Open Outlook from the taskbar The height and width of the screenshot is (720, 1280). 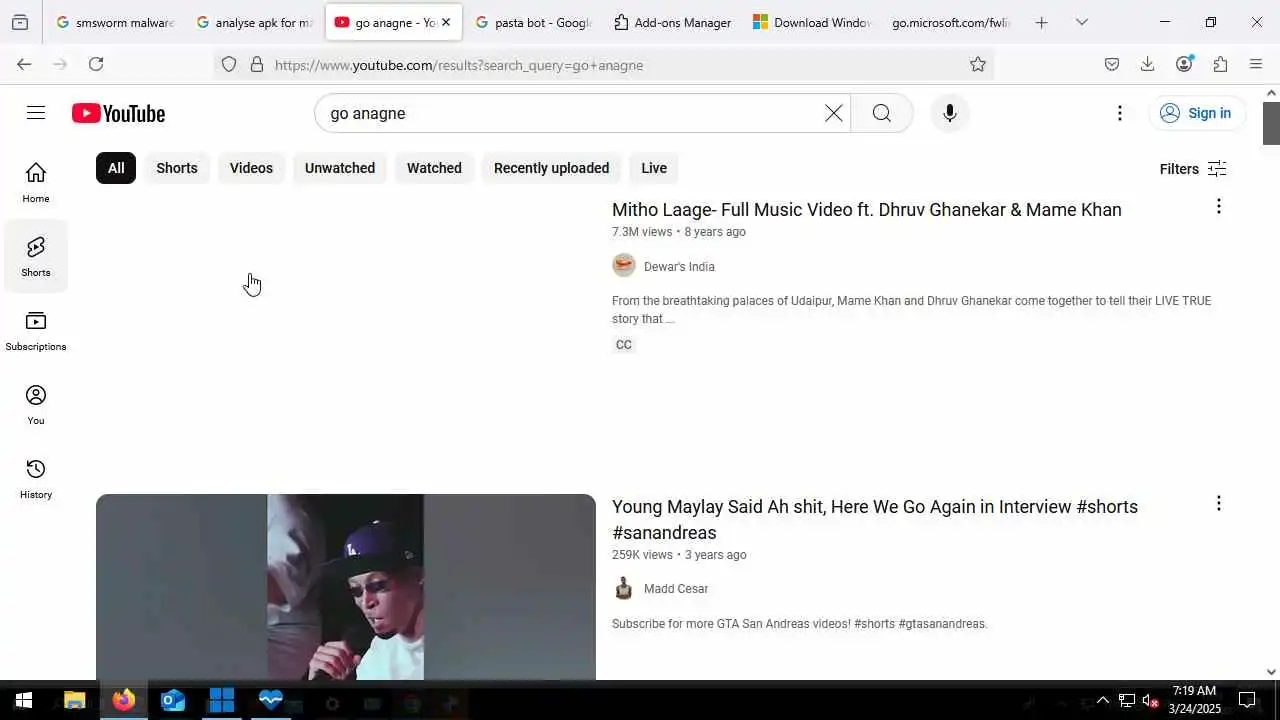coord(172,700)
